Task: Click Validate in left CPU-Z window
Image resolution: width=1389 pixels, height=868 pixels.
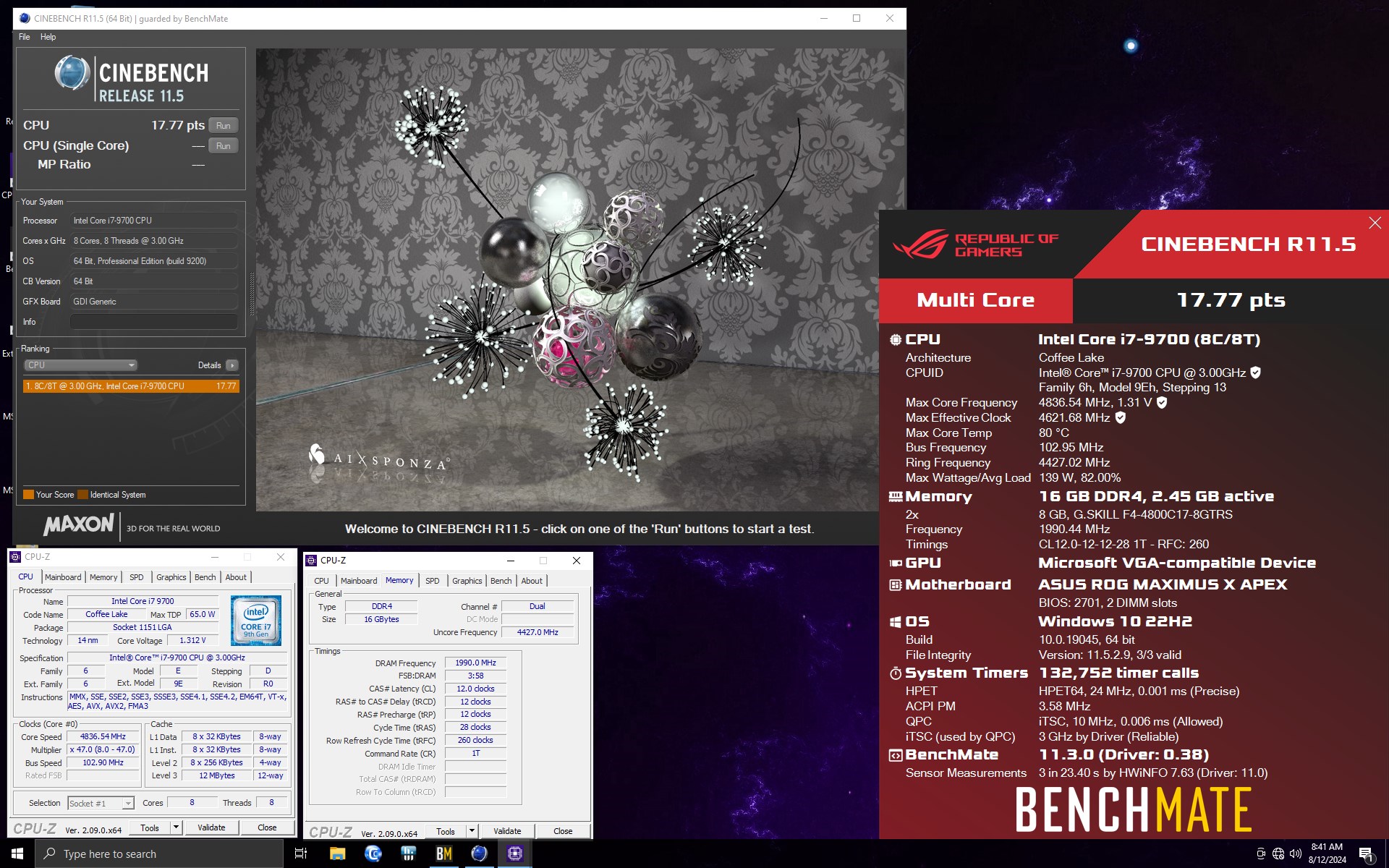Action: [x=211, y=828]
